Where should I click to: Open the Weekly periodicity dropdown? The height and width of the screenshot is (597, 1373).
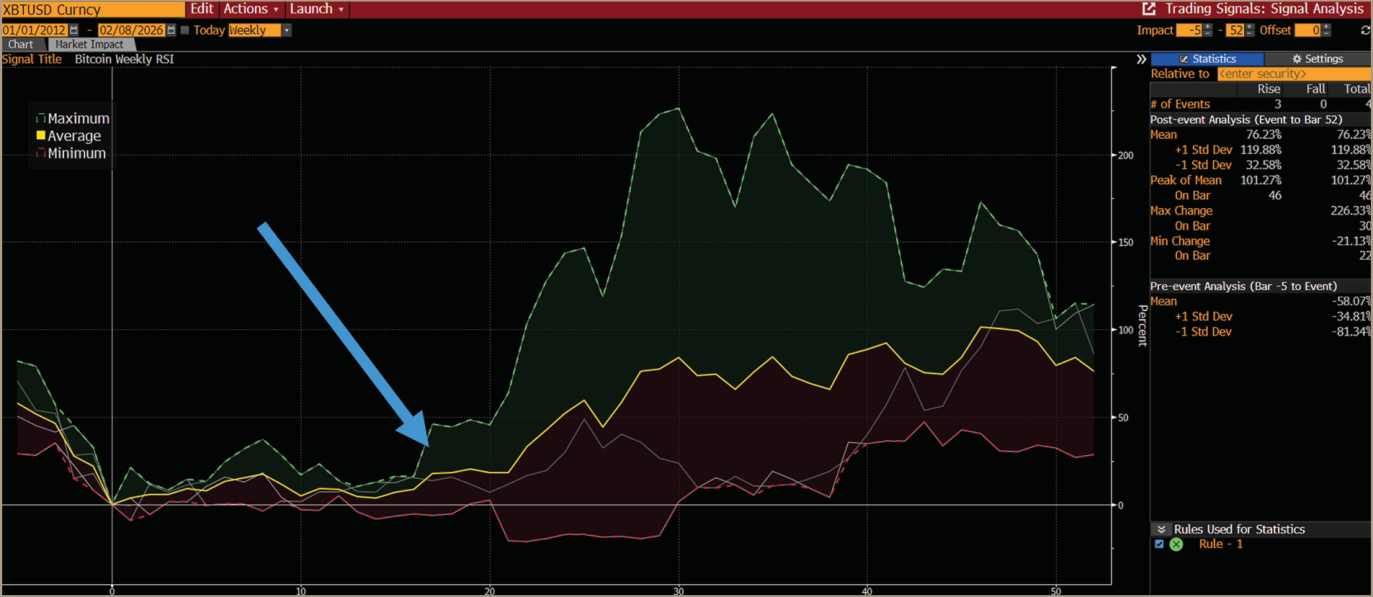tap(260, 30)
